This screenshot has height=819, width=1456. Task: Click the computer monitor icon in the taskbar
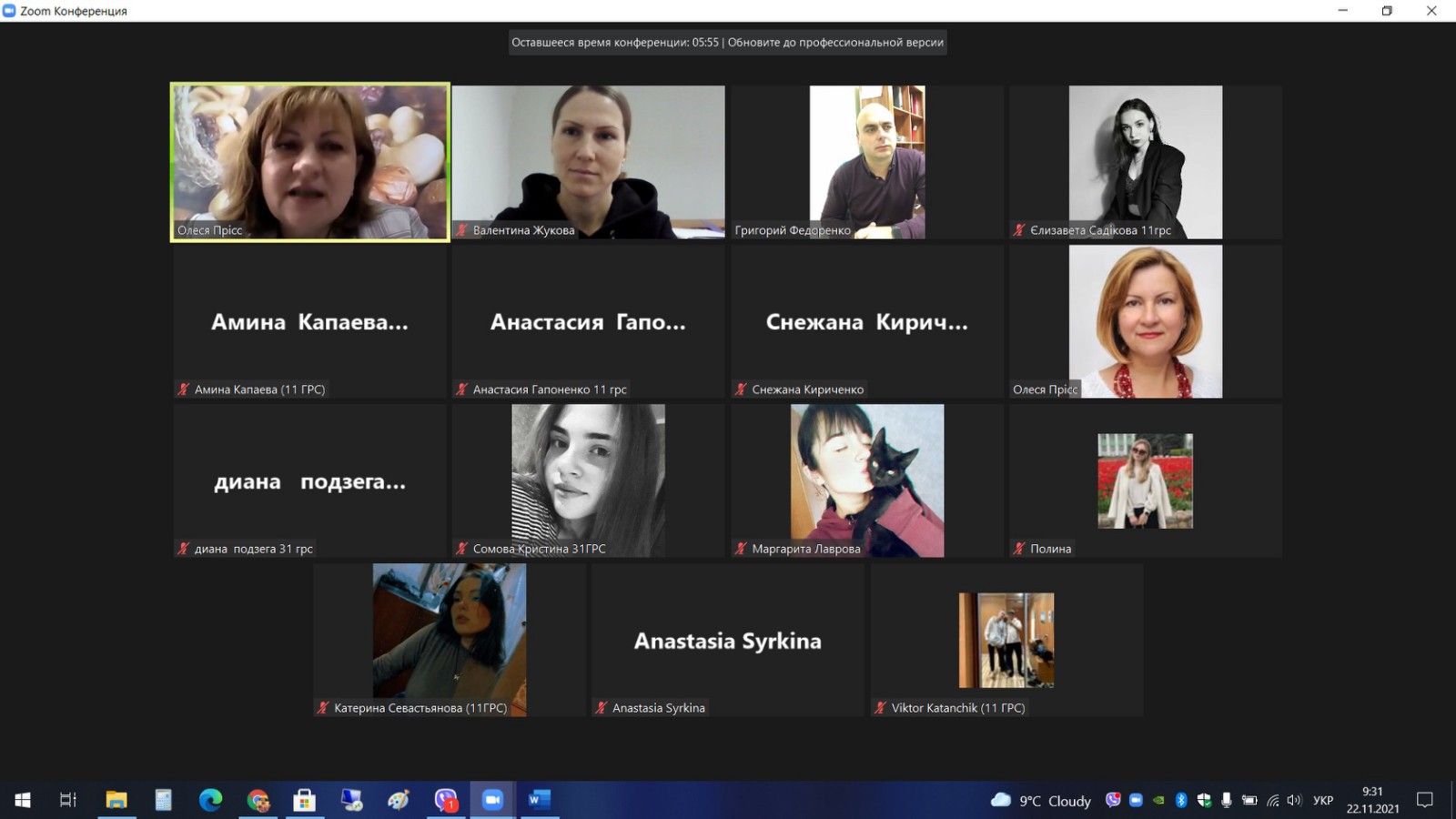(x=351, y=800)
